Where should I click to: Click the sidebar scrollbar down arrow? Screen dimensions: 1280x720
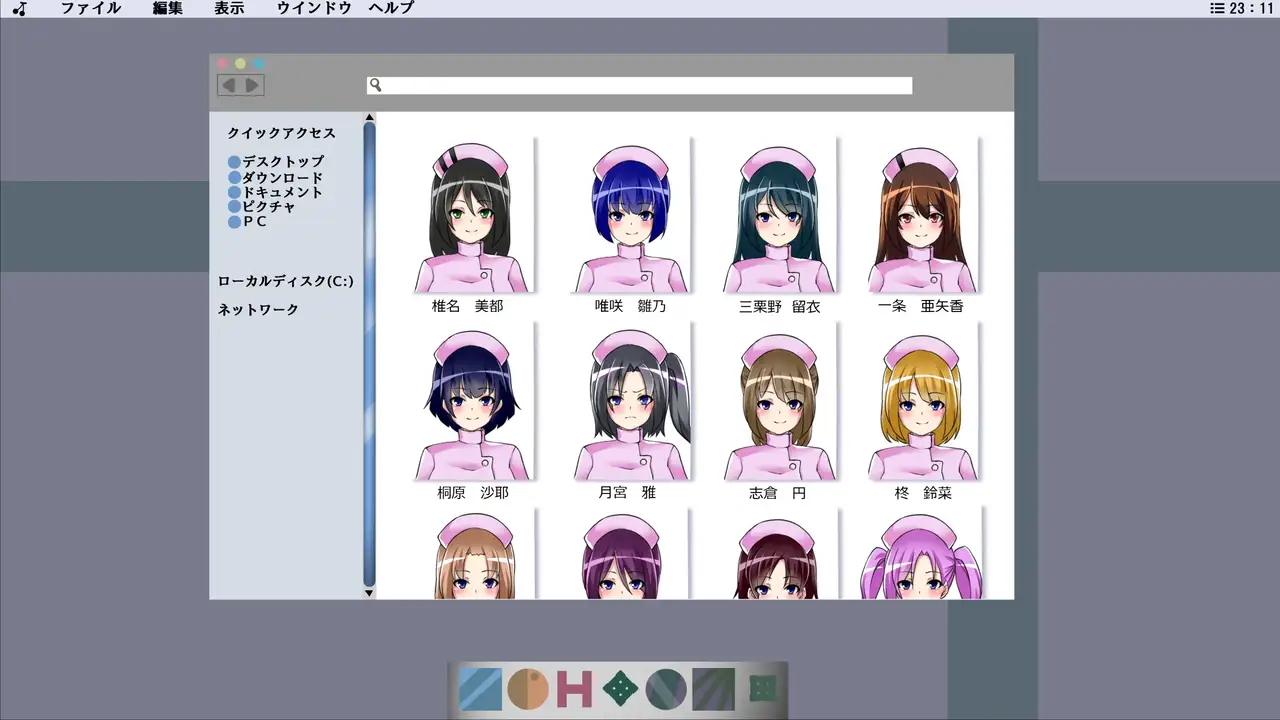[x=369, y=593]
